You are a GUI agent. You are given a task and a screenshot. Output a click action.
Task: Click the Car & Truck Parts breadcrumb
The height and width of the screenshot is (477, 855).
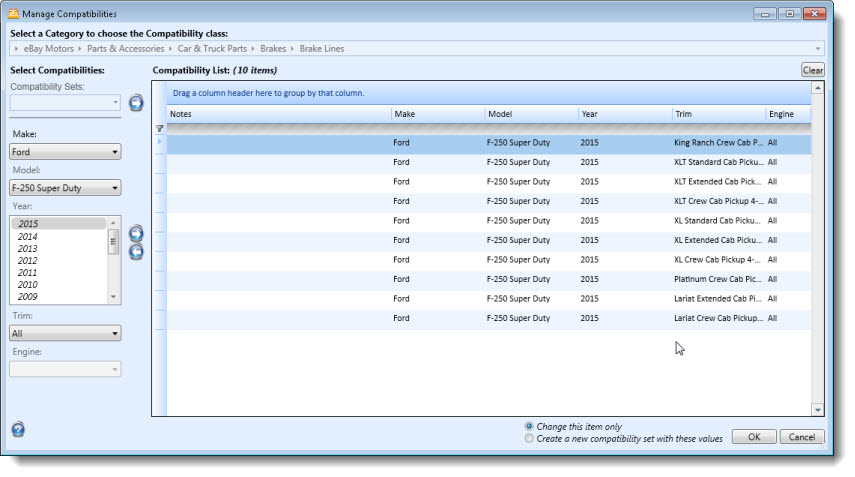click(212, 49)
